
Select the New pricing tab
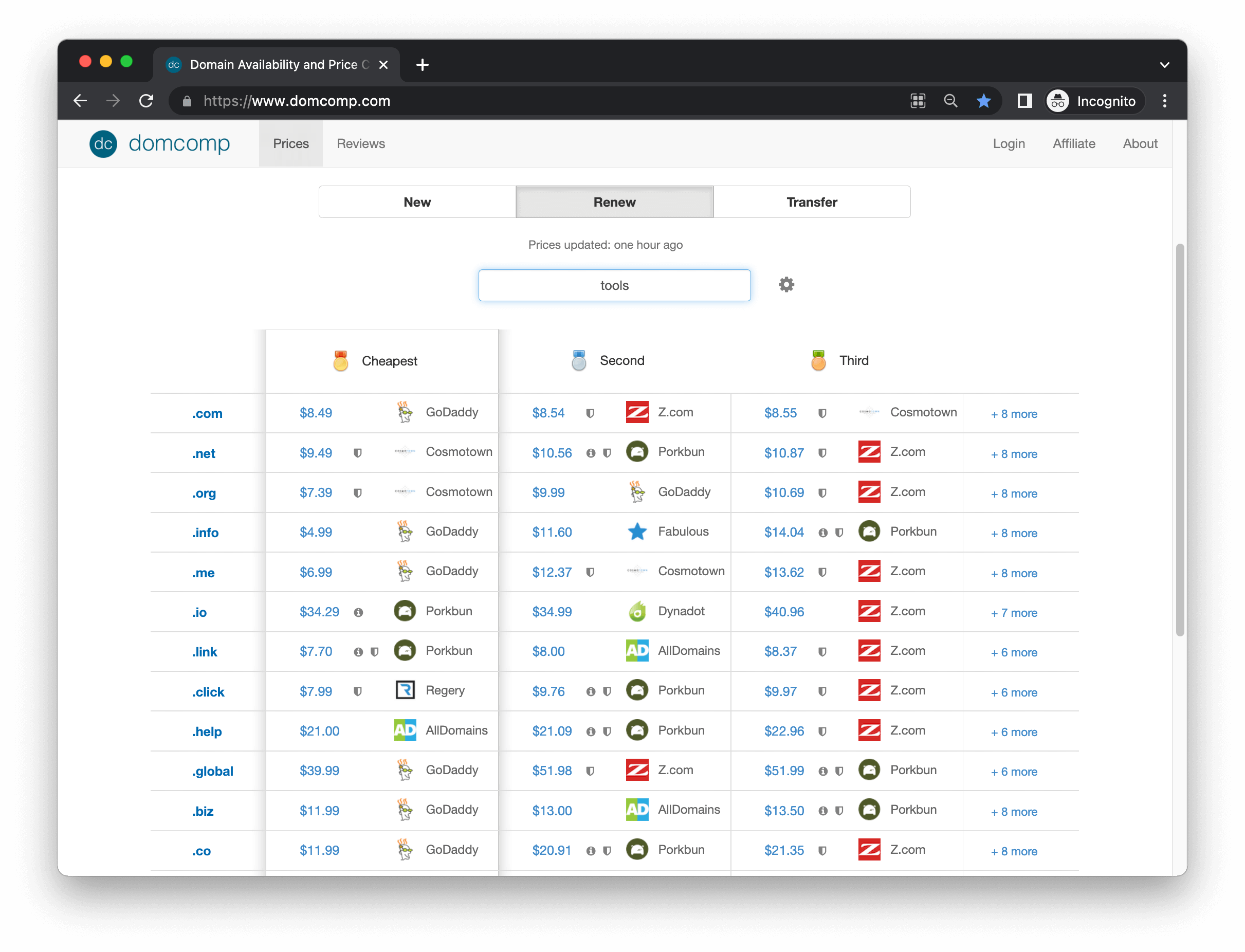tap(417, 203)
